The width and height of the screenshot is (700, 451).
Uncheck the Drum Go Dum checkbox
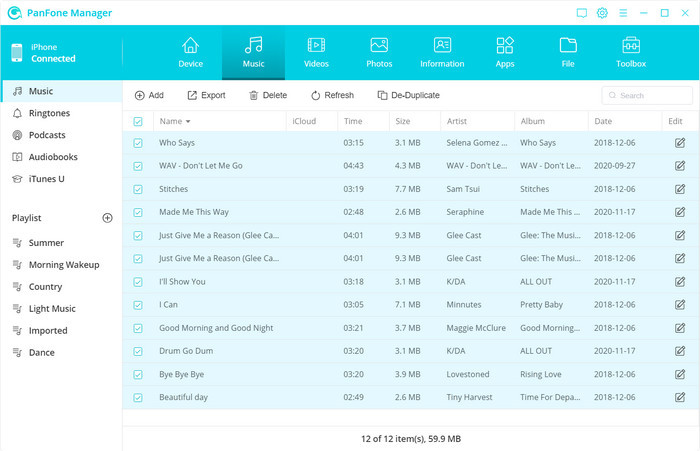[138, 351]
